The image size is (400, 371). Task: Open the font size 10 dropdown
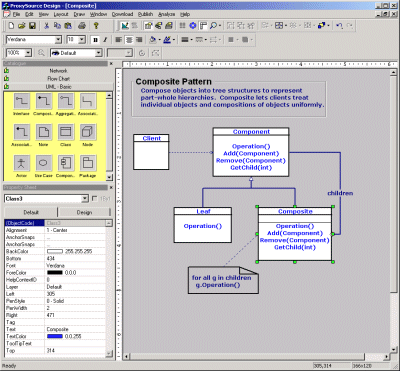(x=82, y=40)
